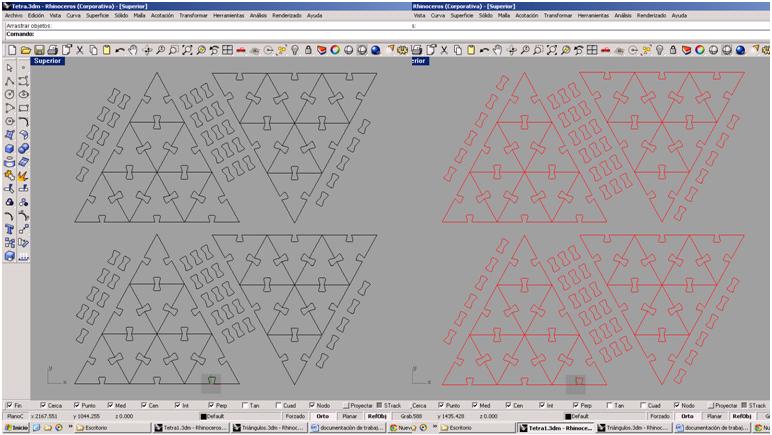This screenshot has height=435, width=772.
Task: Click the Paste clipboard icon in Tetra.3dm toolbar
Action: click(x=106, y=50)
